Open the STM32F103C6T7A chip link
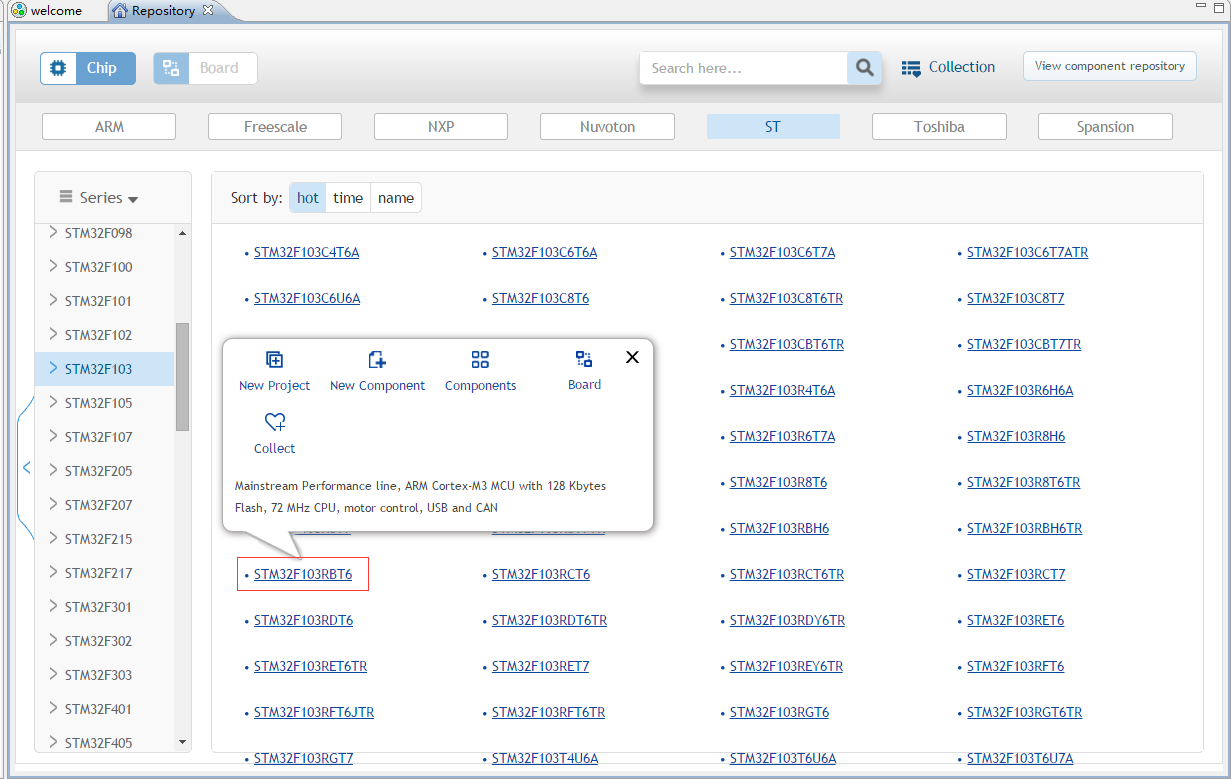The height and width of the screenshot is (779, 1231). (x=782, y=252)
